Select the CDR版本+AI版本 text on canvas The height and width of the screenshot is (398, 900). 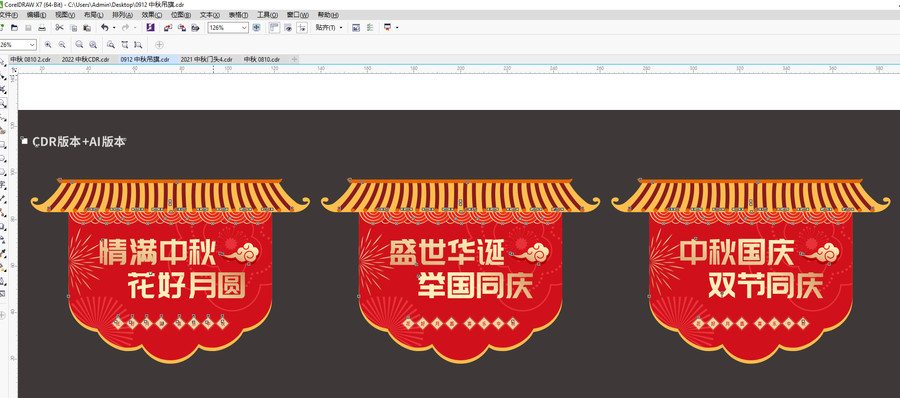(79, 142)
